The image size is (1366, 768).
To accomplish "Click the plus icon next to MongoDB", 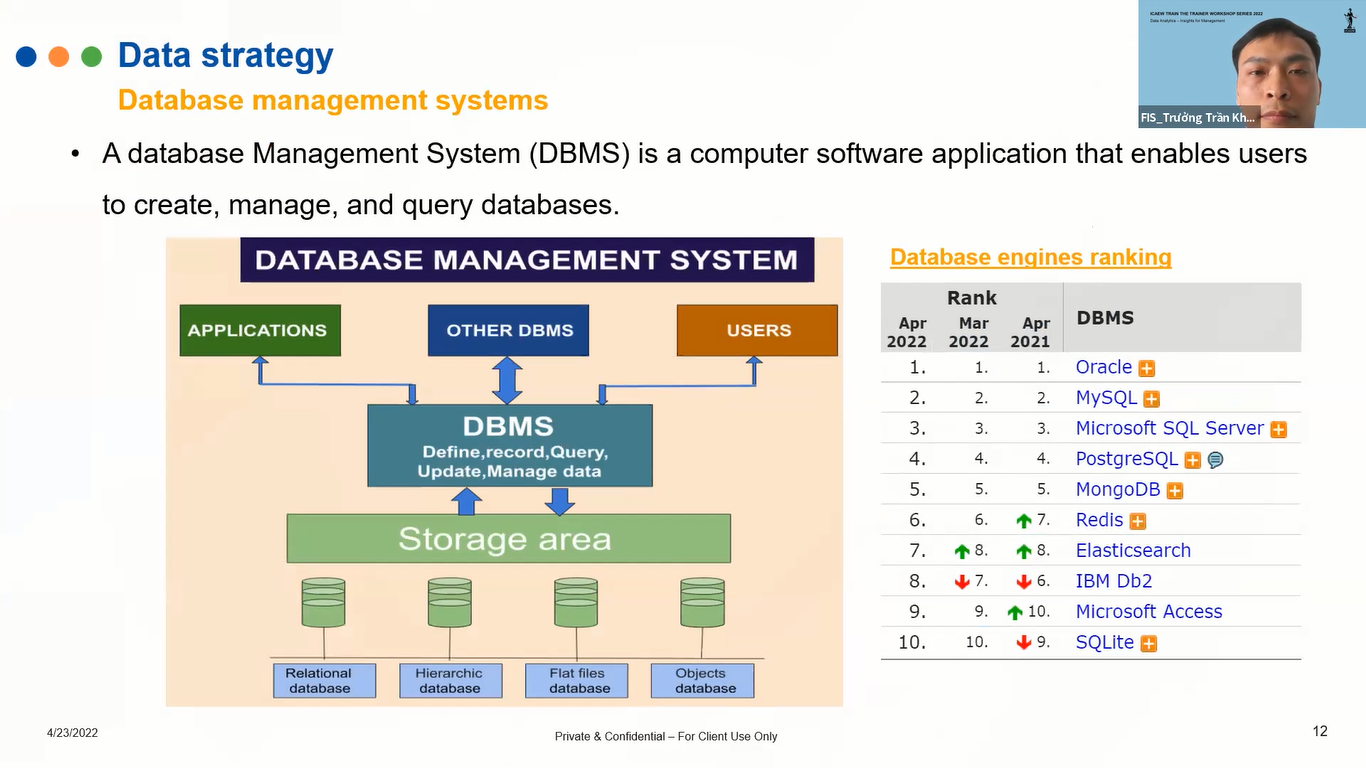I will [1175, 491].
